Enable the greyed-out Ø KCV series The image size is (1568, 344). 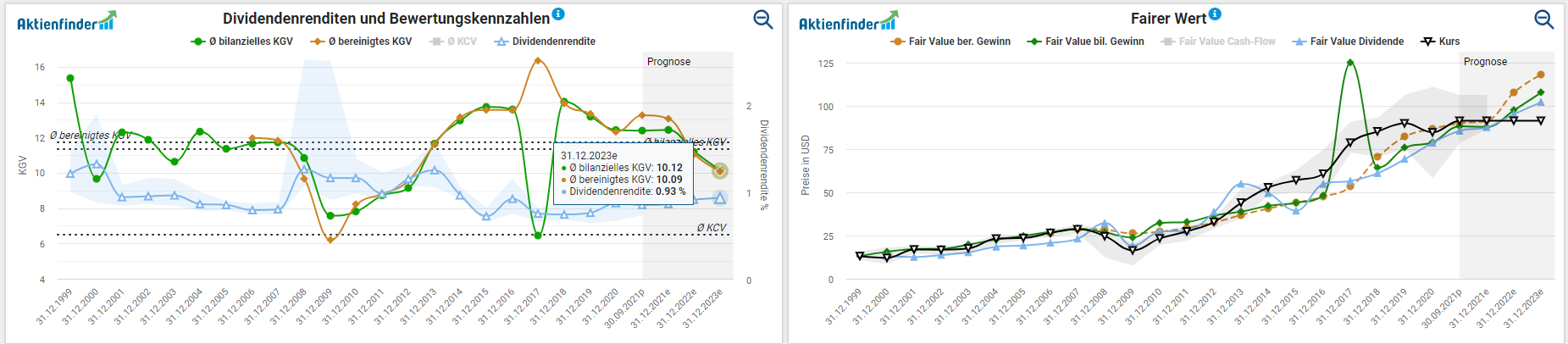point(454,42)
